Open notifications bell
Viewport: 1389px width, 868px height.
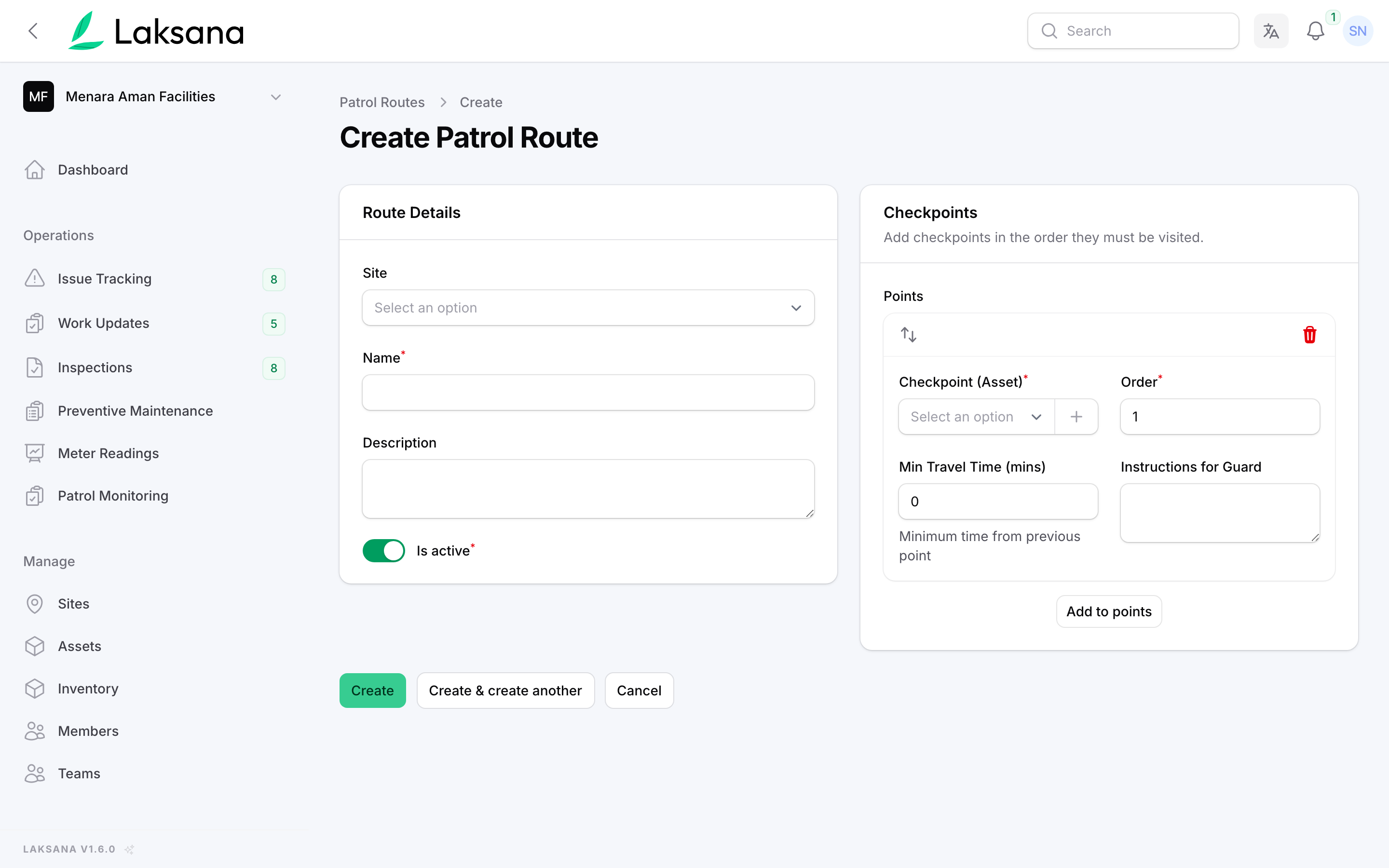point(1315,31)
